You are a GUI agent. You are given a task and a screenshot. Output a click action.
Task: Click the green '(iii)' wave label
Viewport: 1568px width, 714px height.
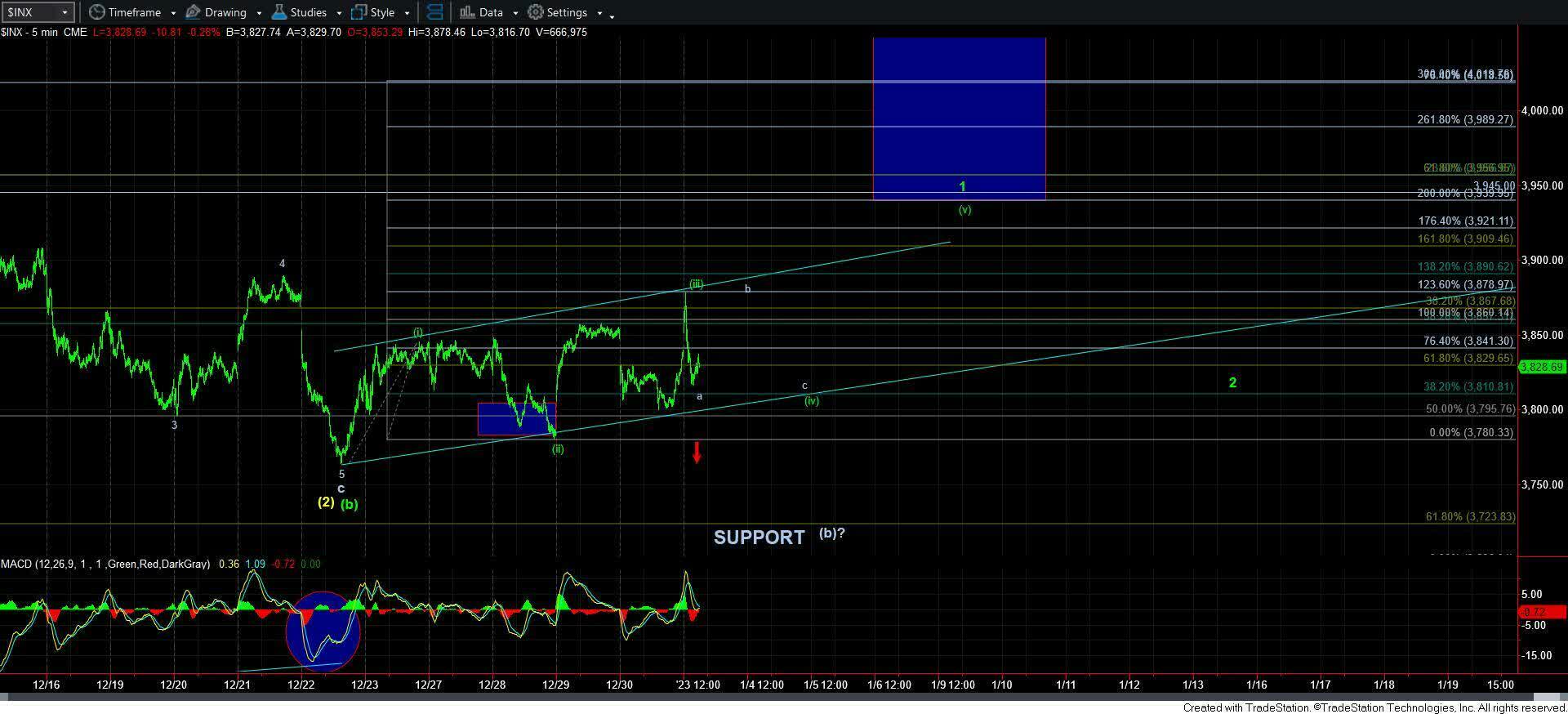click(696, 284)
